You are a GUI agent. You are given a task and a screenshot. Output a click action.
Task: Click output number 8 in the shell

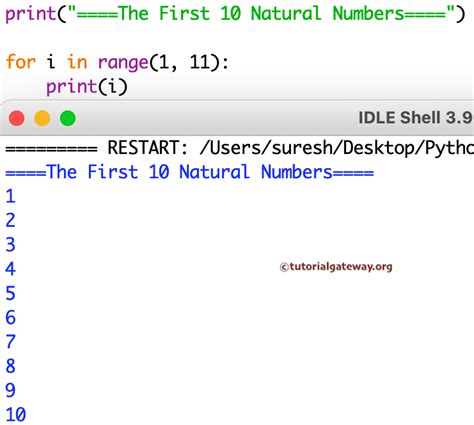(x=10, y=366)
